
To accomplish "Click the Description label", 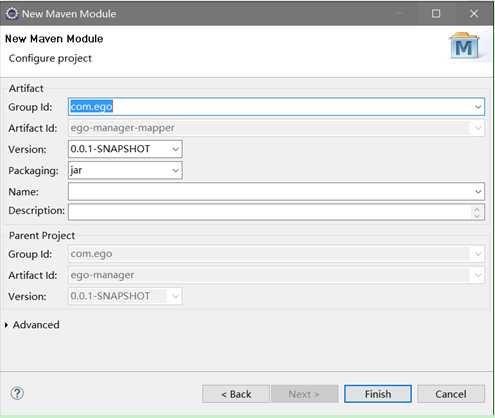I will [x=36, y=211].
